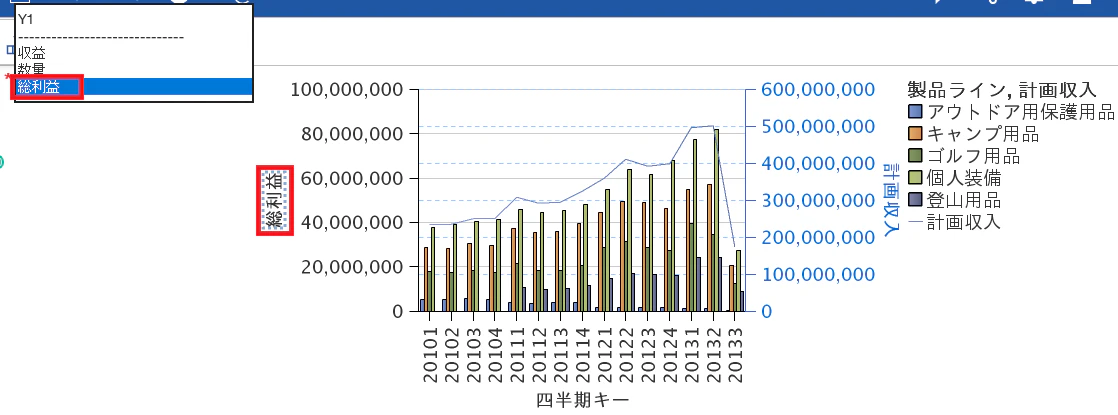Click the blue 100,000,000 right axis value
The width and height of the screenshot is (1118, 415).
click(x=817, y=275)
